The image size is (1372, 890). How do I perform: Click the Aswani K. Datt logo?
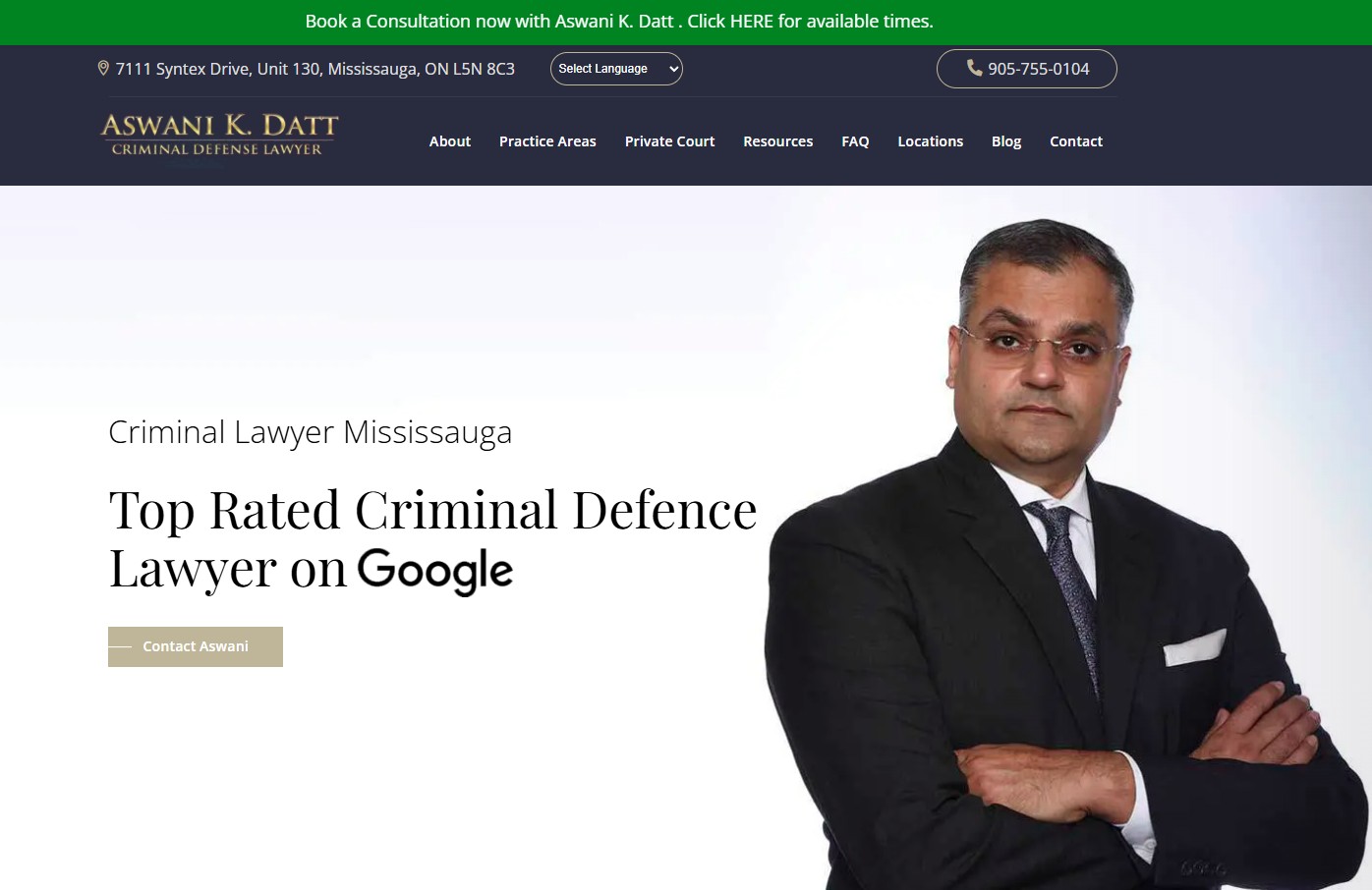coord(218,136)
